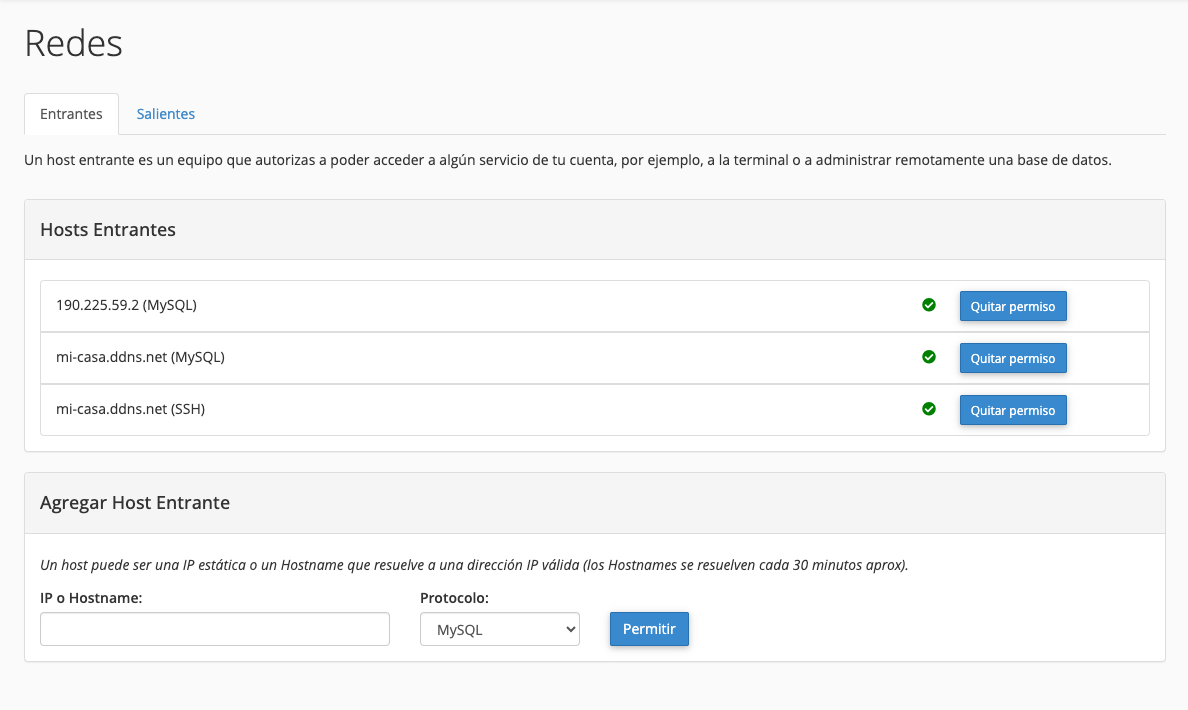Click green check icon for mi-casa.ddns.net (SSH)
Viewport: 1188px width, 710px height.
[929, 409]
